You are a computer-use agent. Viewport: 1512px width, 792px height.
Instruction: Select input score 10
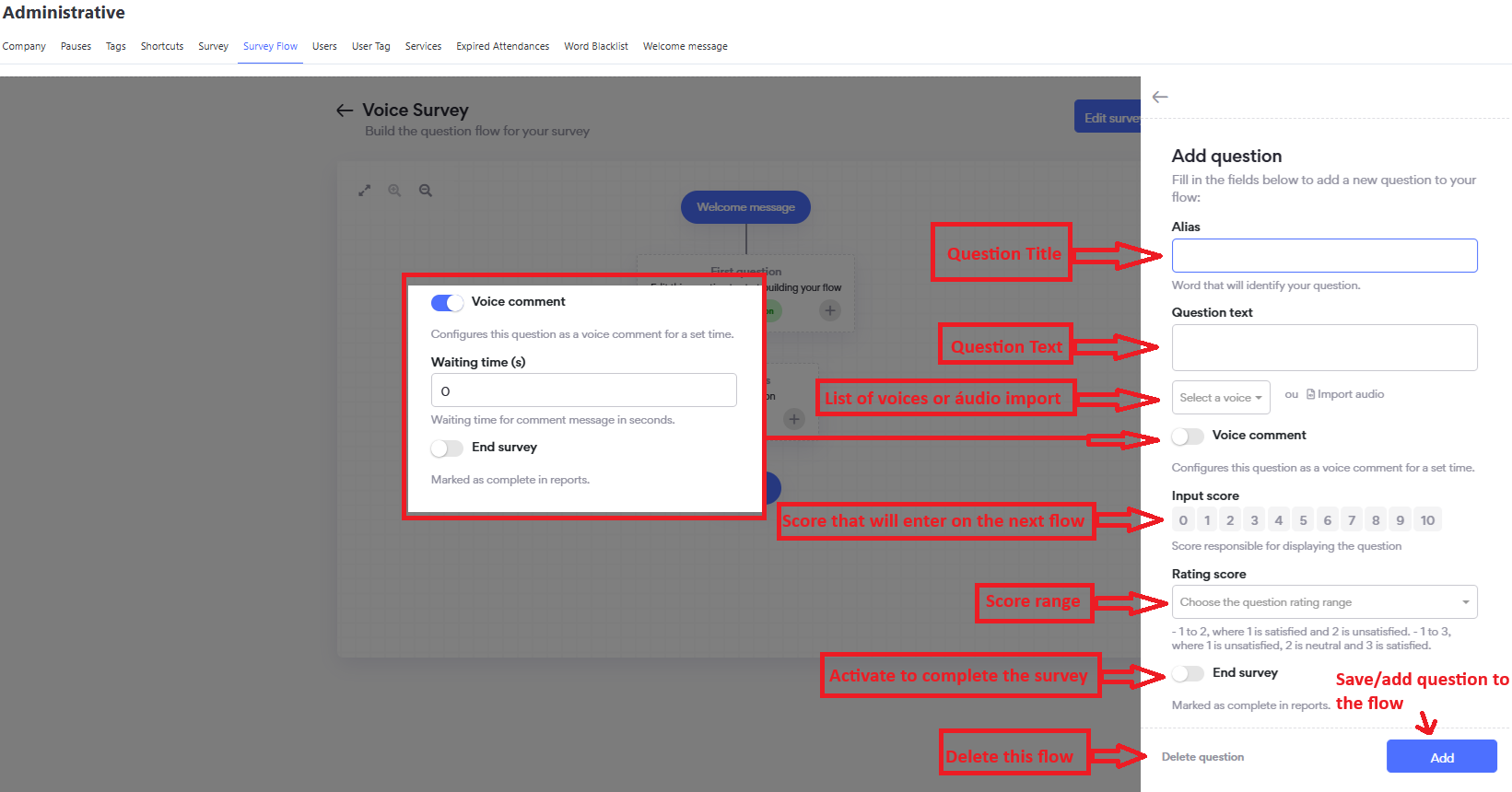click(x=1427, y=520)
